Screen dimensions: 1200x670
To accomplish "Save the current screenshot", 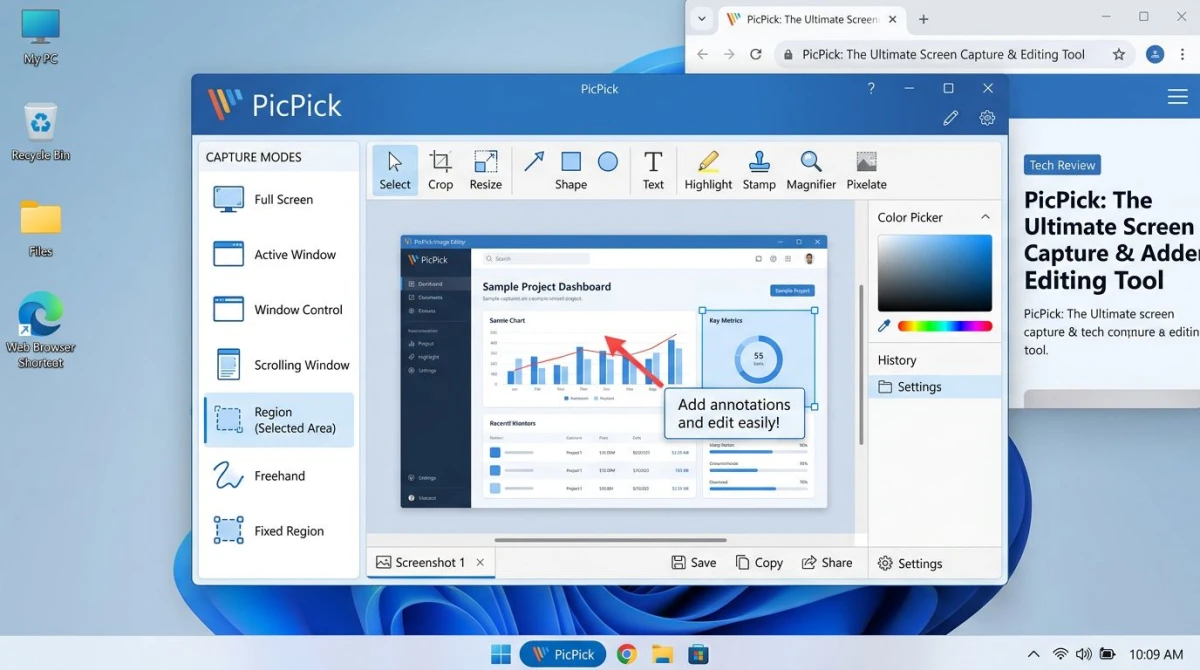I will (694, 563).
